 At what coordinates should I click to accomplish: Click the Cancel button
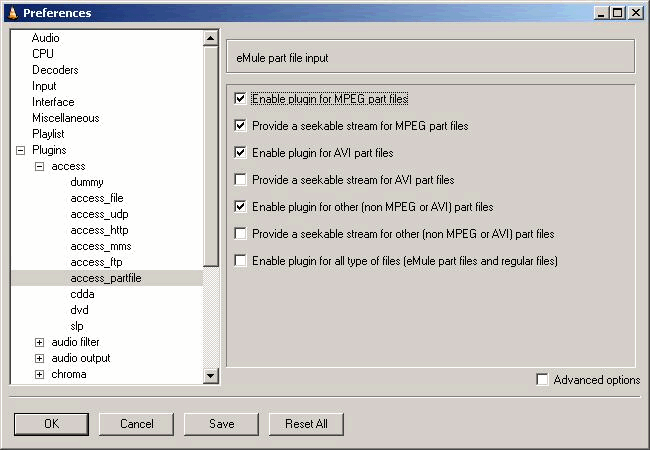136,424
